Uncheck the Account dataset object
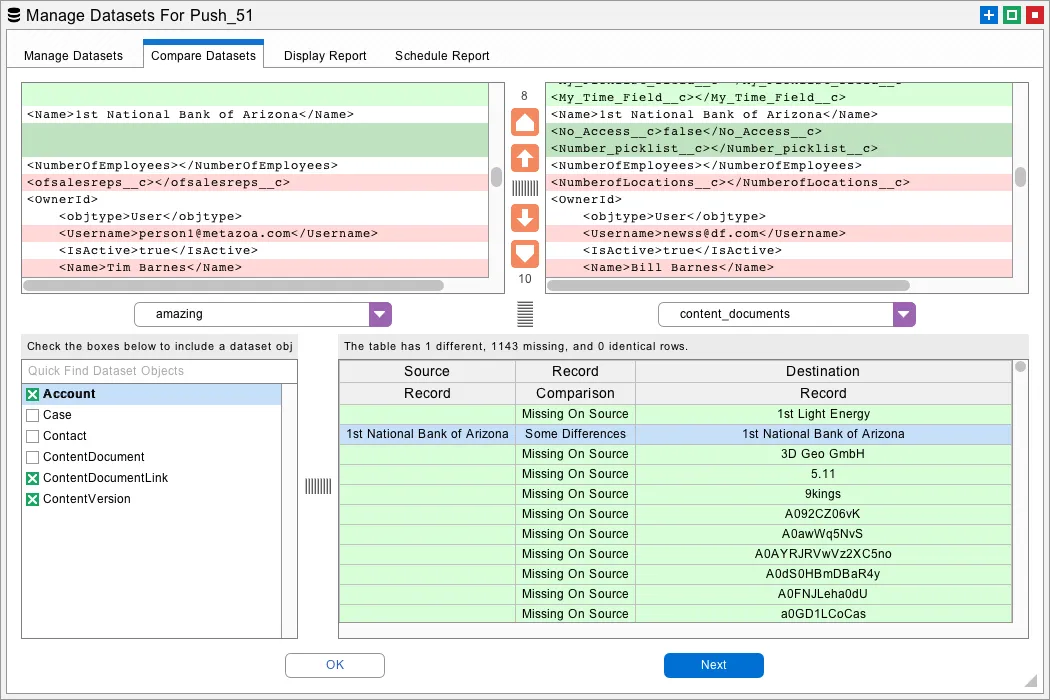This screenshot has height=700, width=1050. click(33, 395)
